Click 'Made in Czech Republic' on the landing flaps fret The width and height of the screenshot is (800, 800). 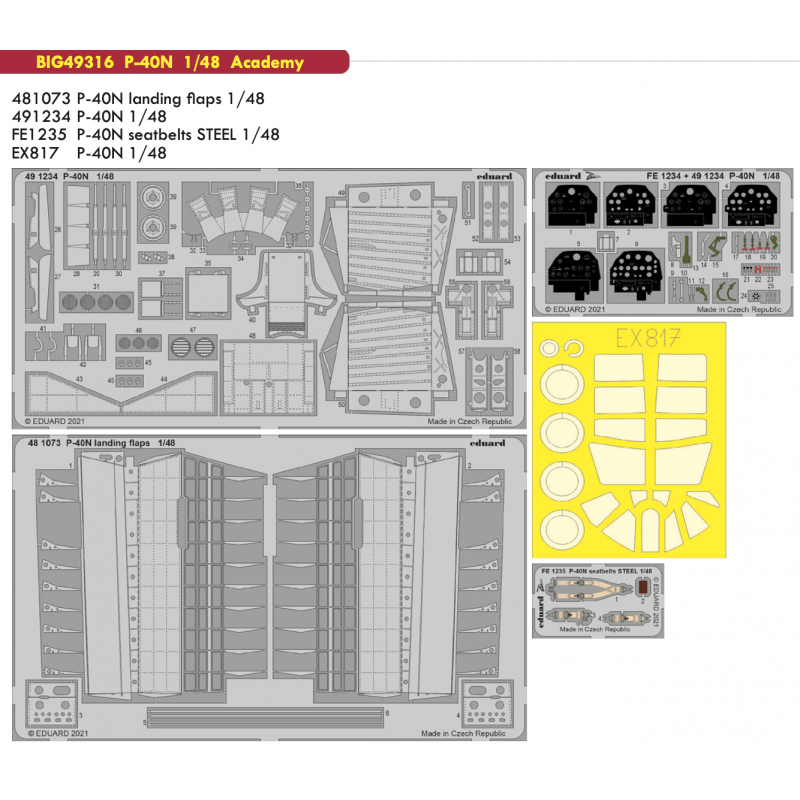[x=463, y=733]
